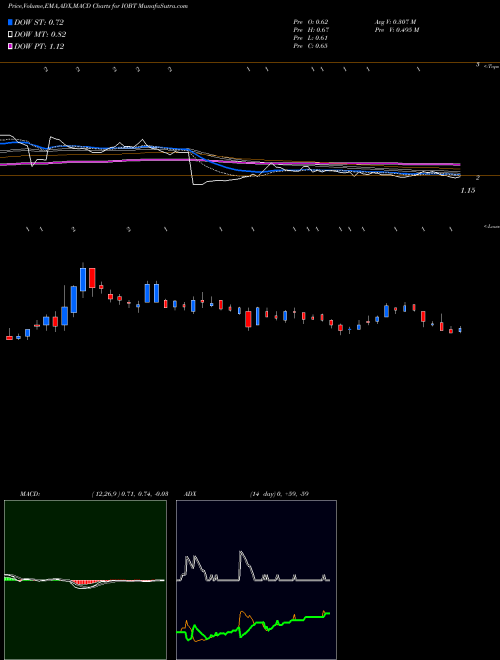Click the axis value '2' beside the lower line
Screen dimensions: 500x660
click(478, 178)
